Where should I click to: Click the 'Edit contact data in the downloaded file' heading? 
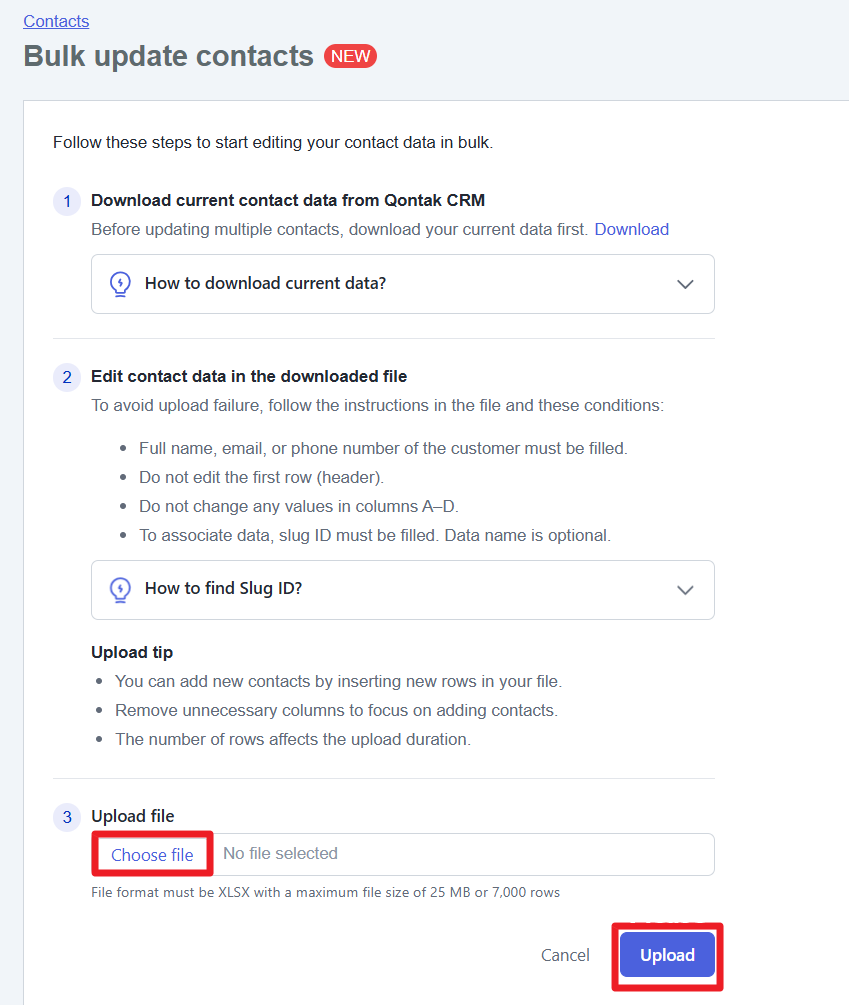249,376
